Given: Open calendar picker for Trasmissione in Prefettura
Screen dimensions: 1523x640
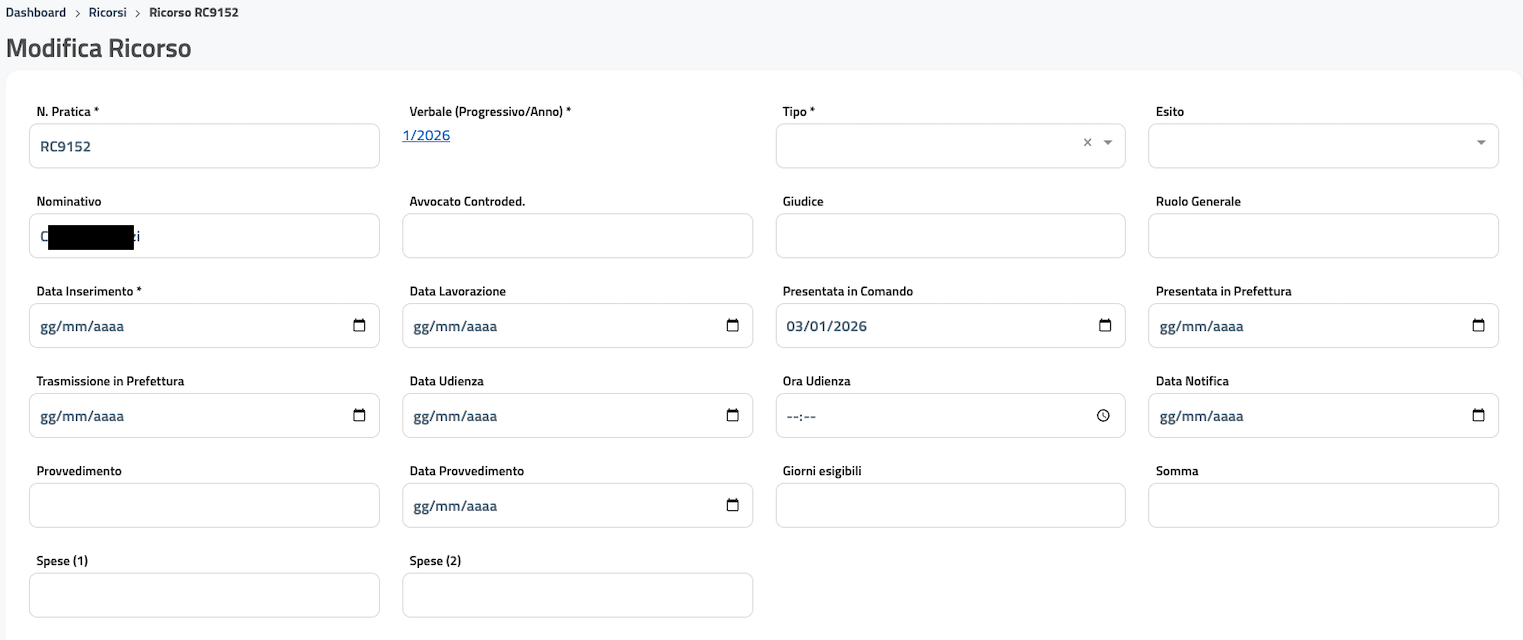Looking at the screenshot, I should 359,416.
